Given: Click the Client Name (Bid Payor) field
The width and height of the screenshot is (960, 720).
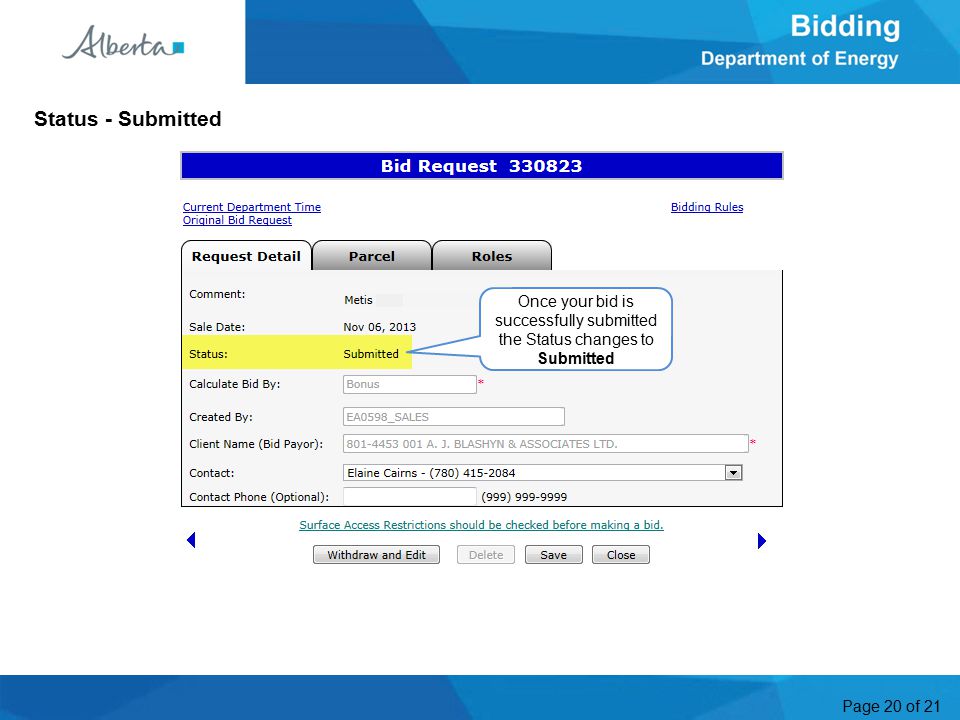Looking at the screenshot, I should pyautogui.click(x=546, y=443).
